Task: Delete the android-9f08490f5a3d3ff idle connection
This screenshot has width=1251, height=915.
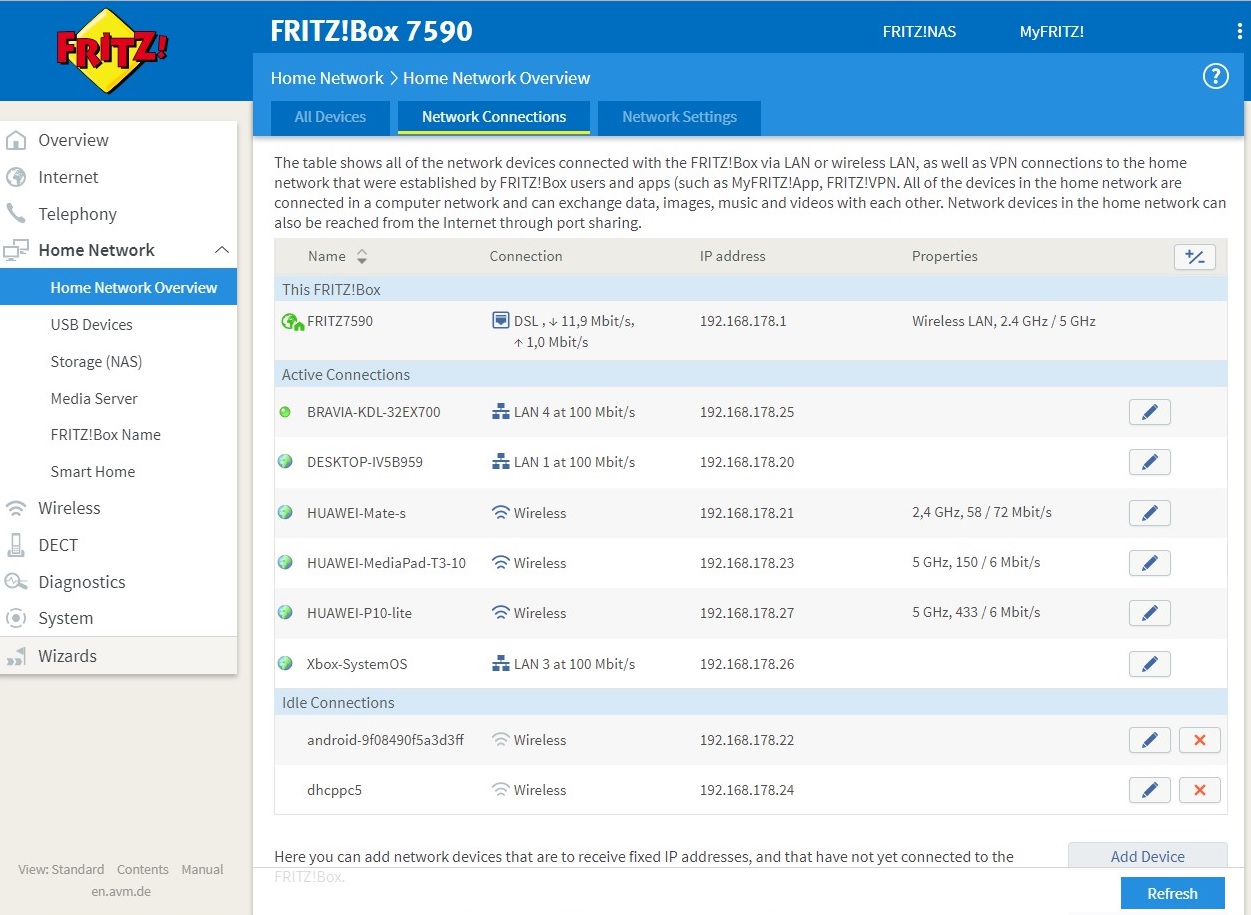Action: [x=1200, y=740]
